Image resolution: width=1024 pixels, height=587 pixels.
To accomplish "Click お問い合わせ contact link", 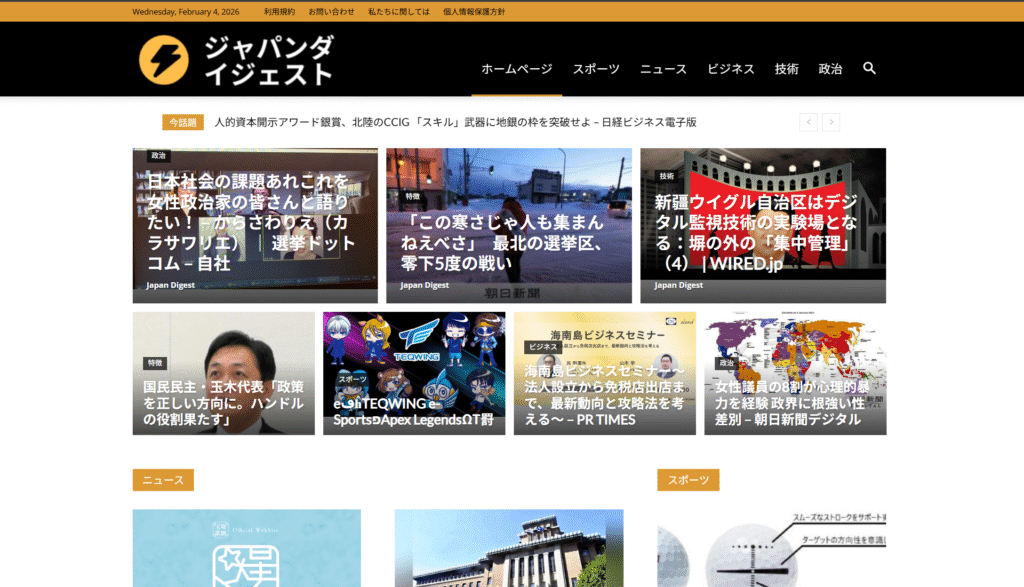I will (331, 12).
